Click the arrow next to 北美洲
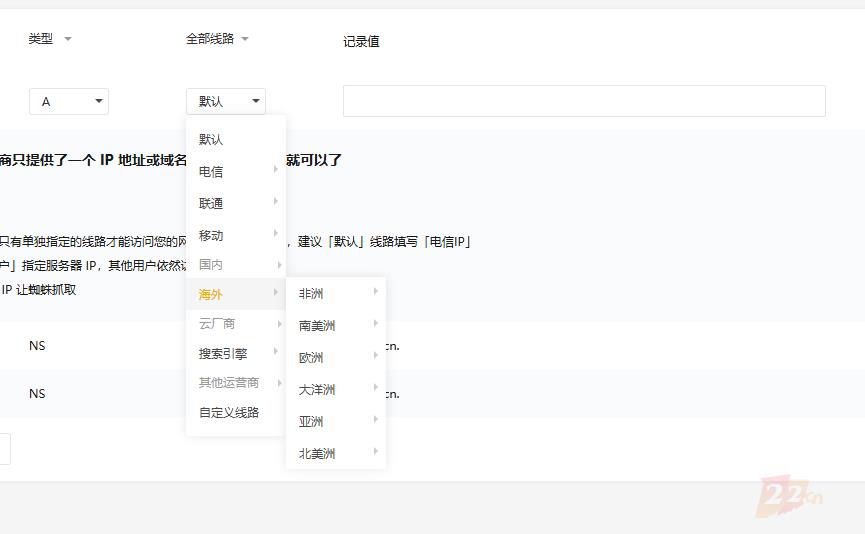This screenshot has height=534, width=865. tap(376, 452)
